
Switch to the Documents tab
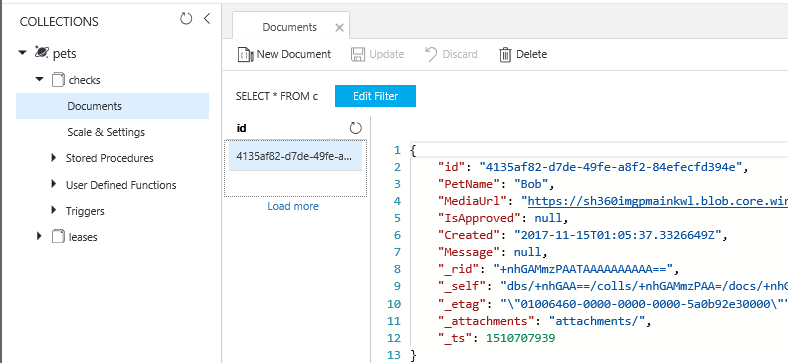click(x=289, y=27)
